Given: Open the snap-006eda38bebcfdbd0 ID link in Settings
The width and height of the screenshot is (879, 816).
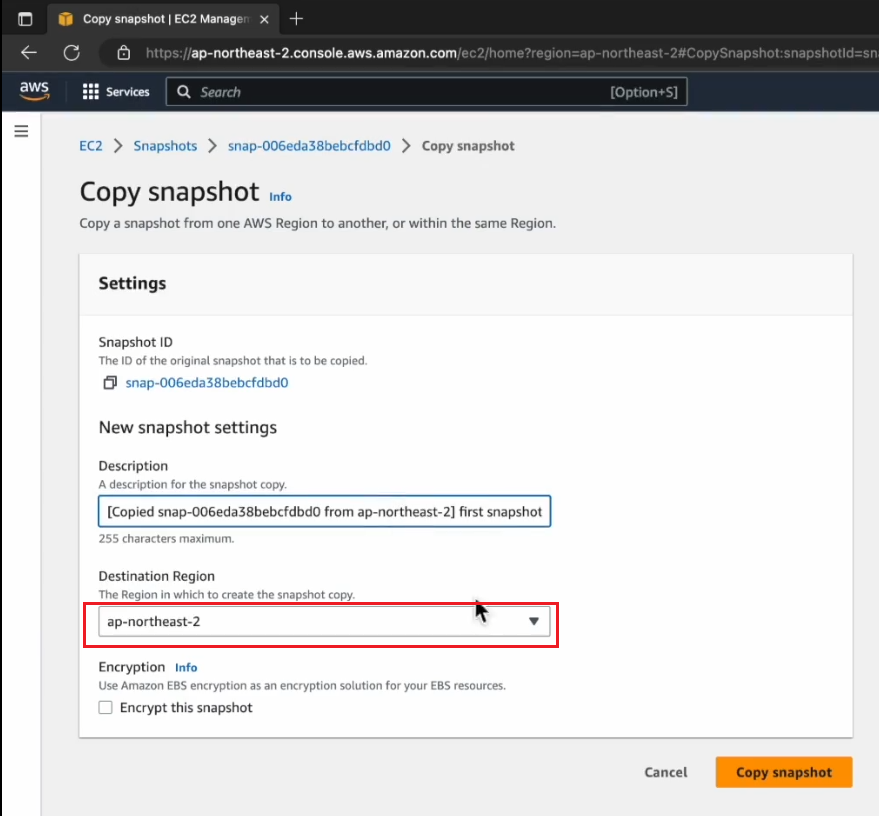Looking at the screenshot, I should tap(207, 383).
